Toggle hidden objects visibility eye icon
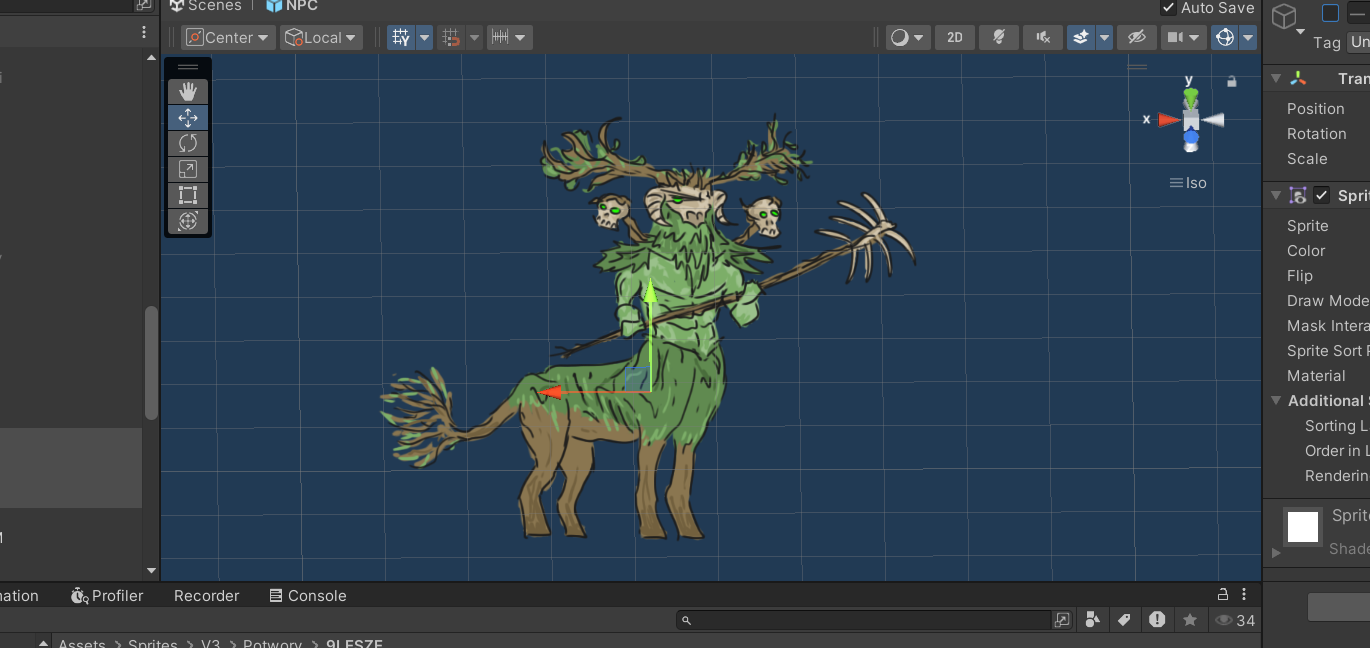Viewport: 1370px width, 648px height. coord(1136,37)
